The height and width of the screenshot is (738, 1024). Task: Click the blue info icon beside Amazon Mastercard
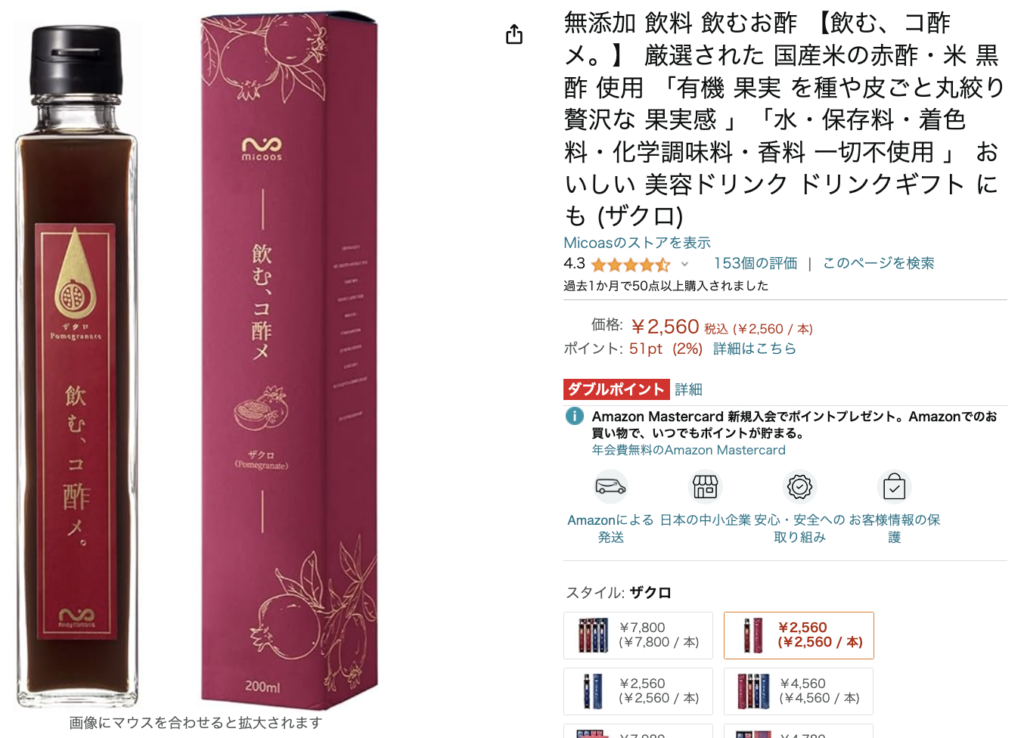tap(575, 416)
